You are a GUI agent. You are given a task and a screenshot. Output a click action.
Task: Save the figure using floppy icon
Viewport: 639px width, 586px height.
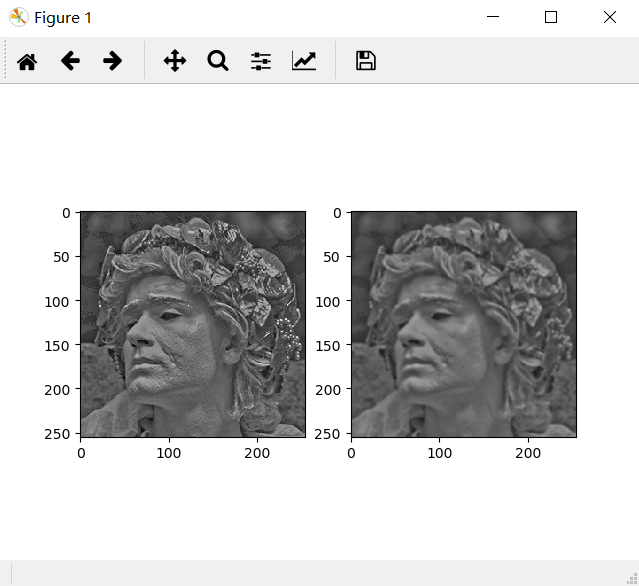click(x=366, y=61)
